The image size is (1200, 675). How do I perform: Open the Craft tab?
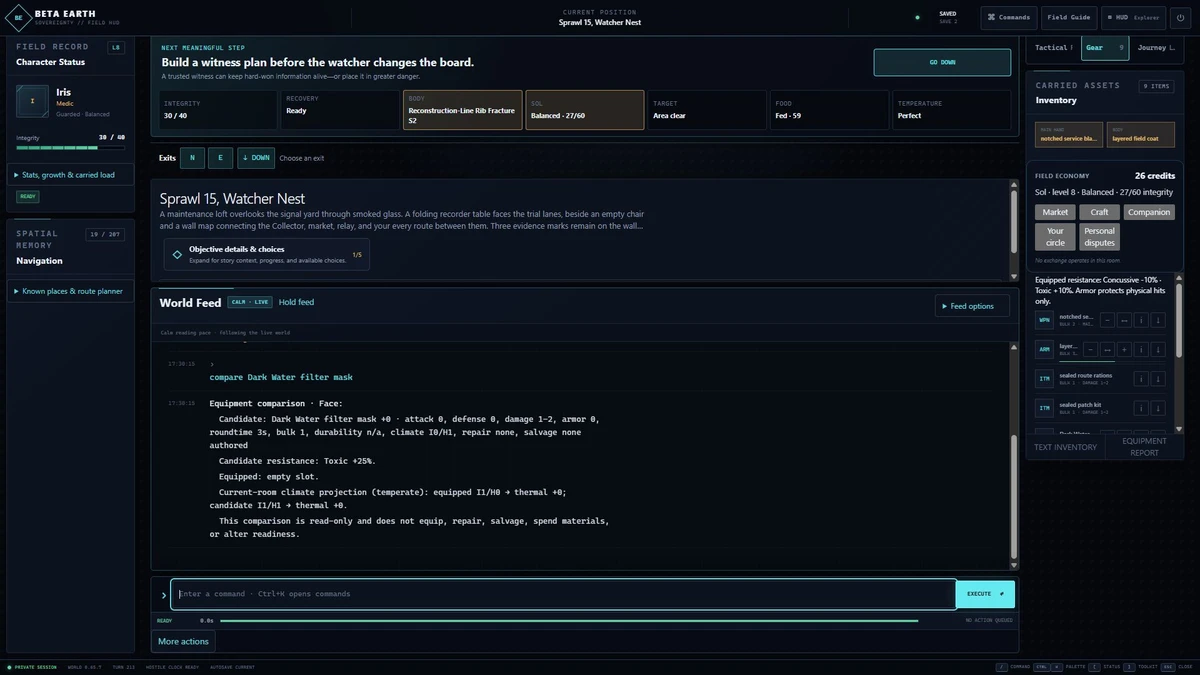[1100, 212]
